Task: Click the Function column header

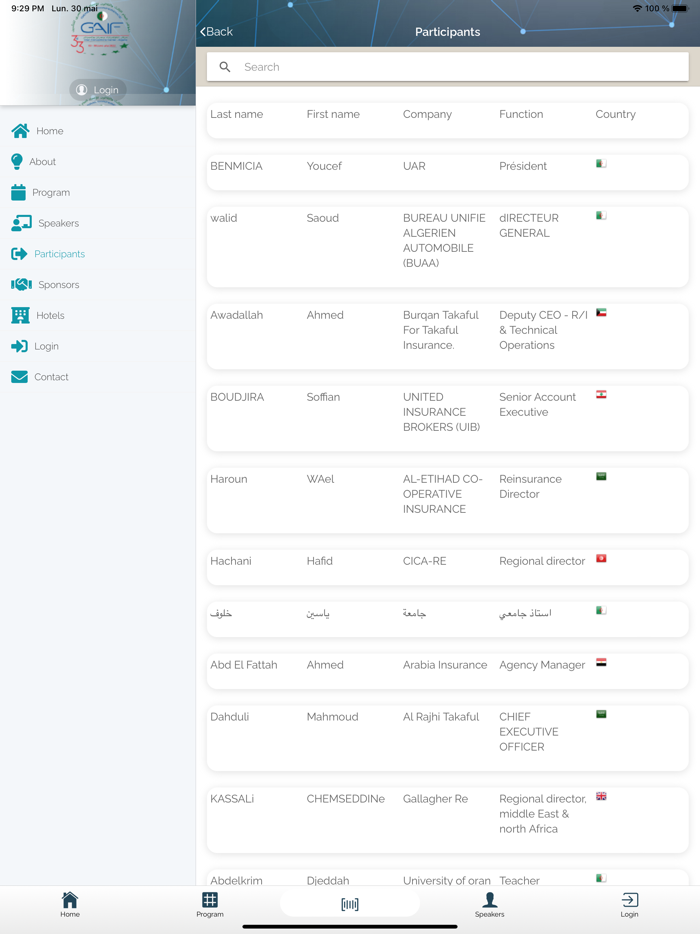Action: [521, 114]
